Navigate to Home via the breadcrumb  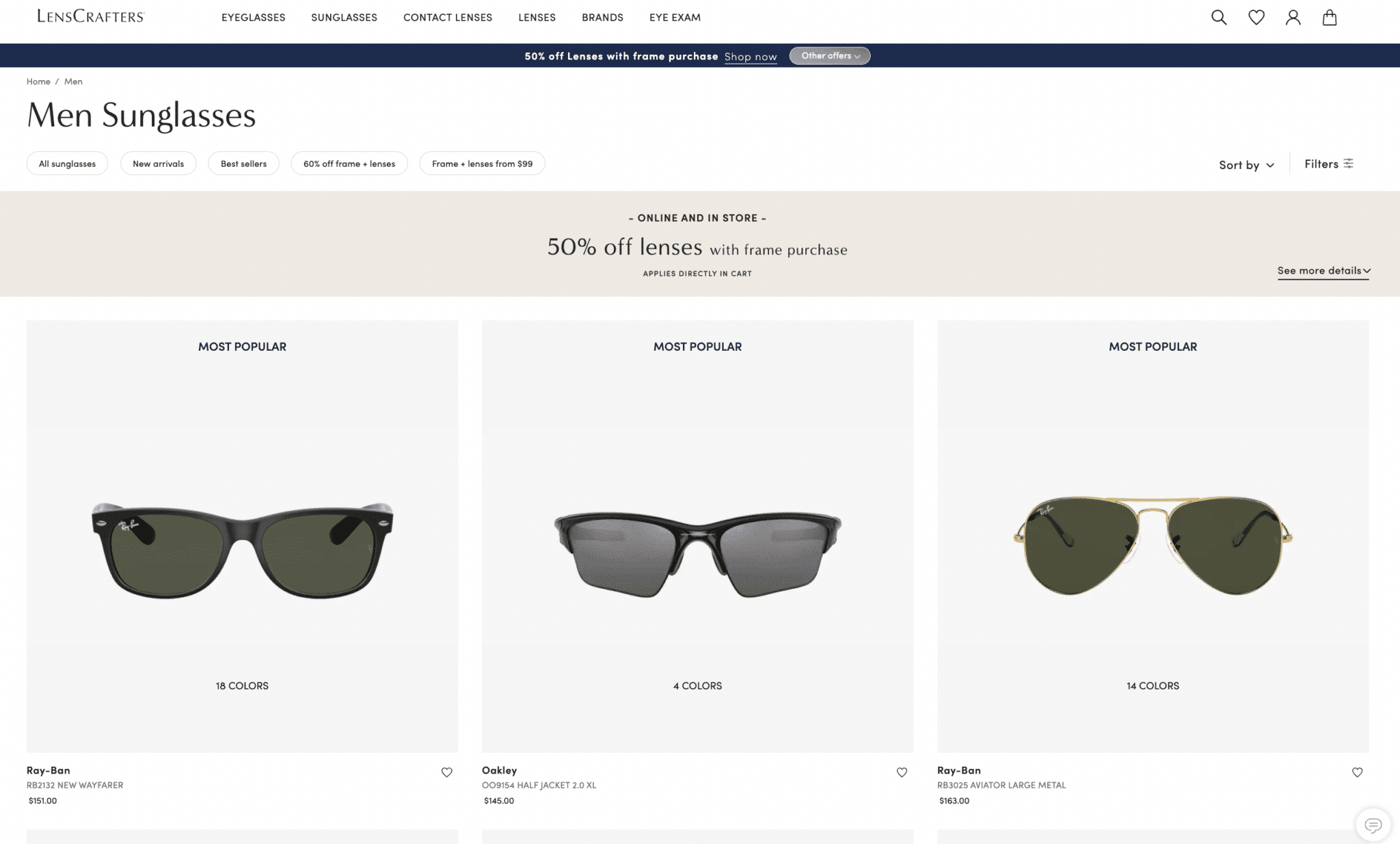[x=38, y=81]
